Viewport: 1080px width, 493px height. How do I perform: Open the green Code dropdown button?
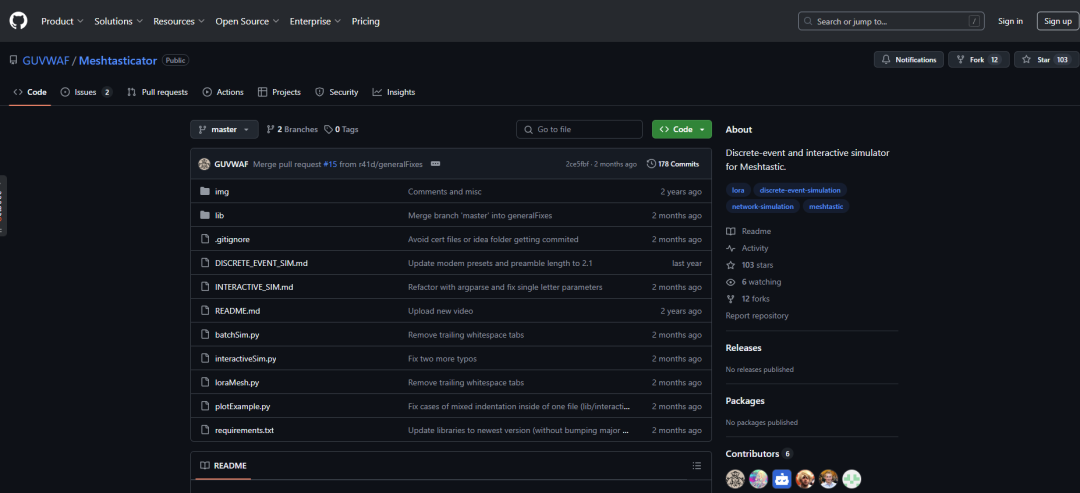coord(682,129)
